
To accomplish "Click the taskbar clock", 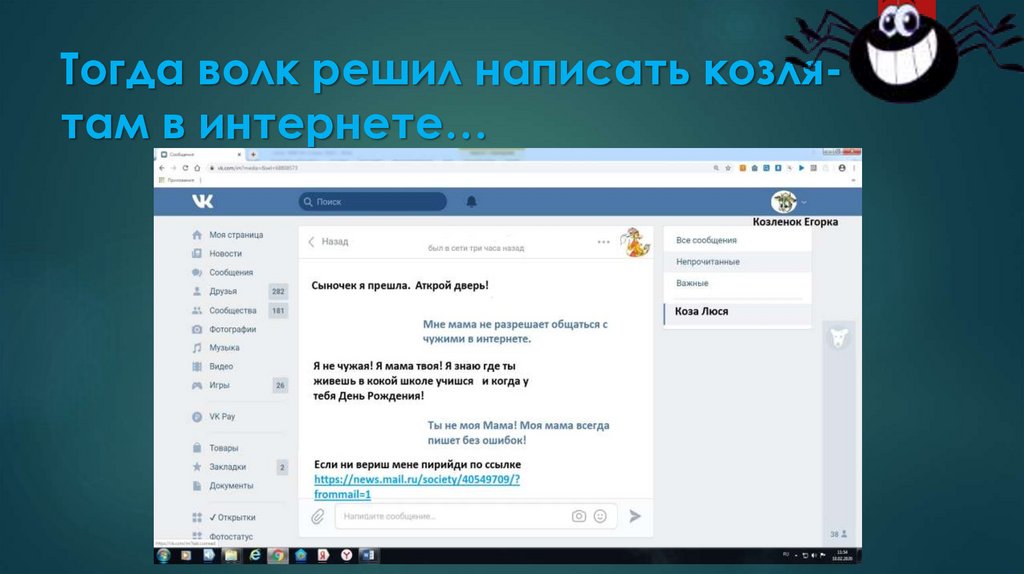I will [x=842, y=555].
